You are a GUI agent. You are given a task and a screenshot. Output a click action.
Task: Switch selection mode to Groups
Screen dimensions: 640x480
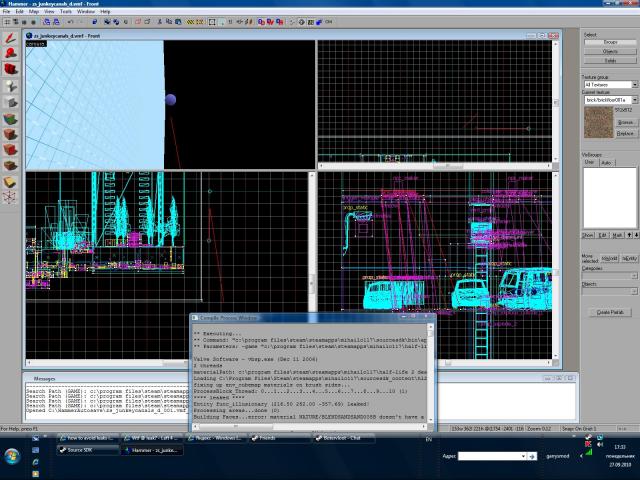610,42
